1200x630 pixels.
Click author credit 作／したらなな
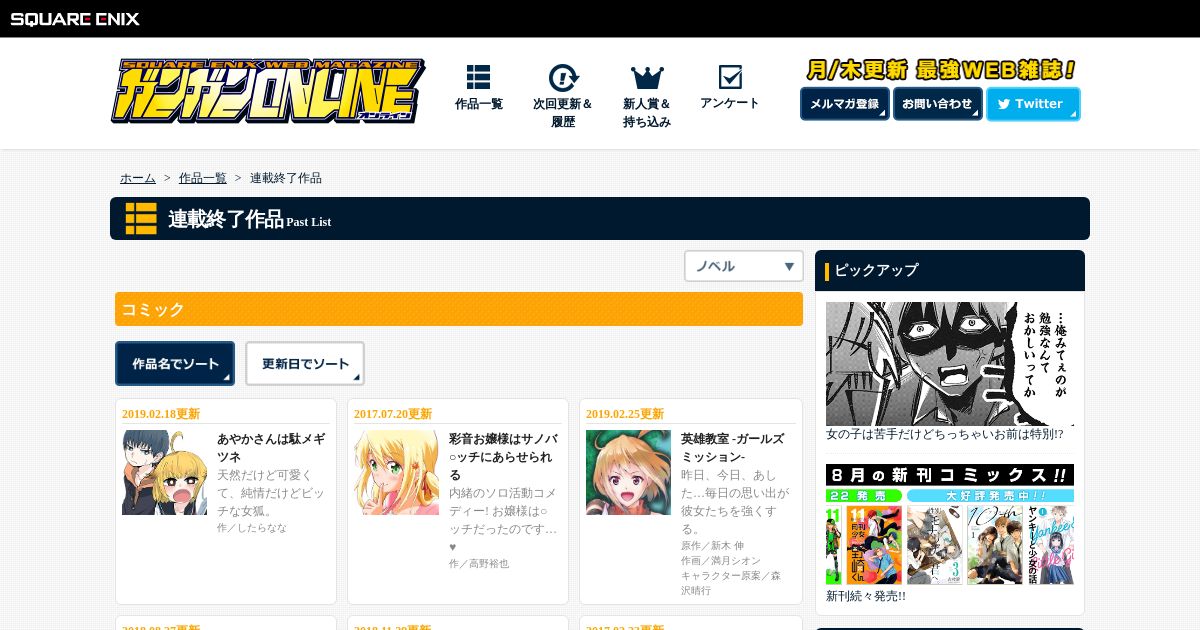click(252, 527)
